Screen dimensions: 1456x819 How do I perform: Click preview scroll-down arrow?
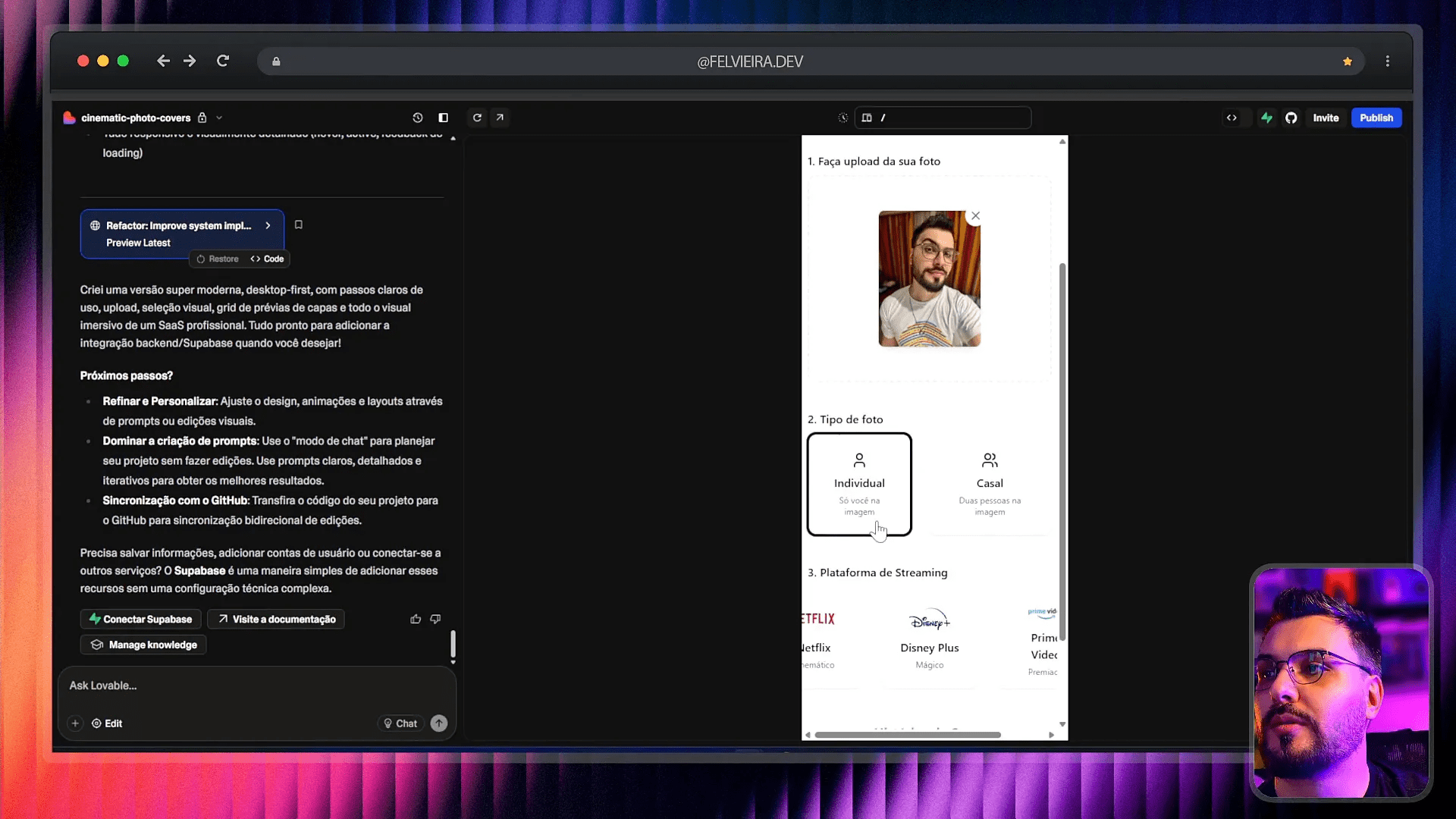point(1062,724)
